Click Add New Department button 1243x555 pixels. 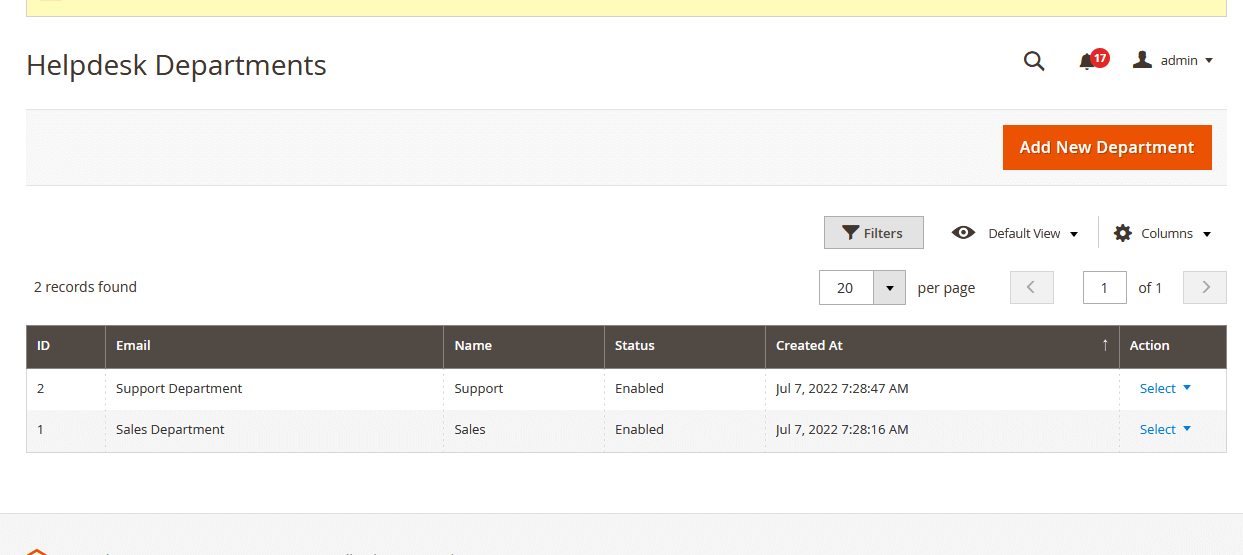click(x=1107, y=147)
